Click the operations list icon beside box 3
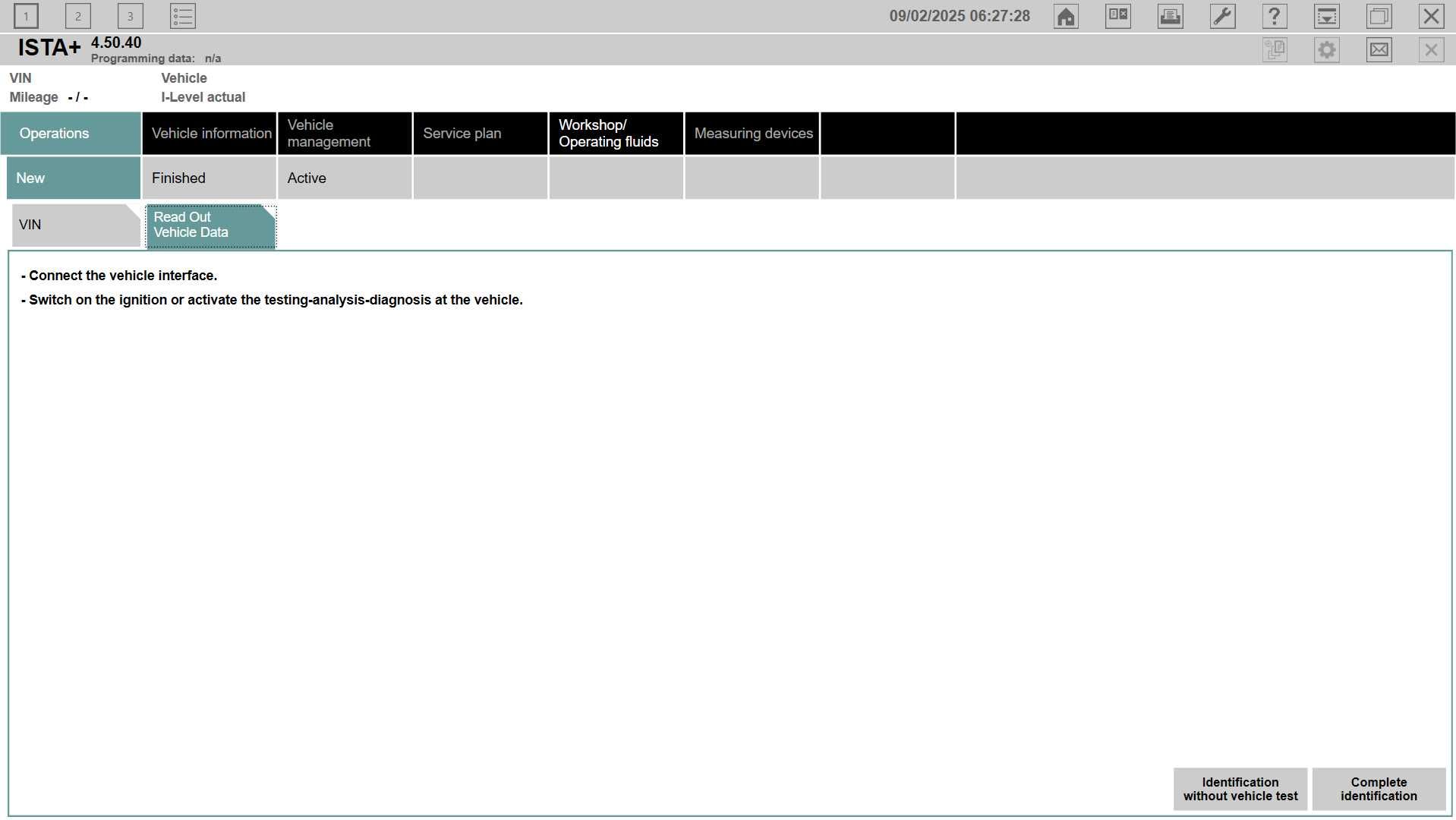Viewport: 1456px width, 820px height. tap(183, 16)
